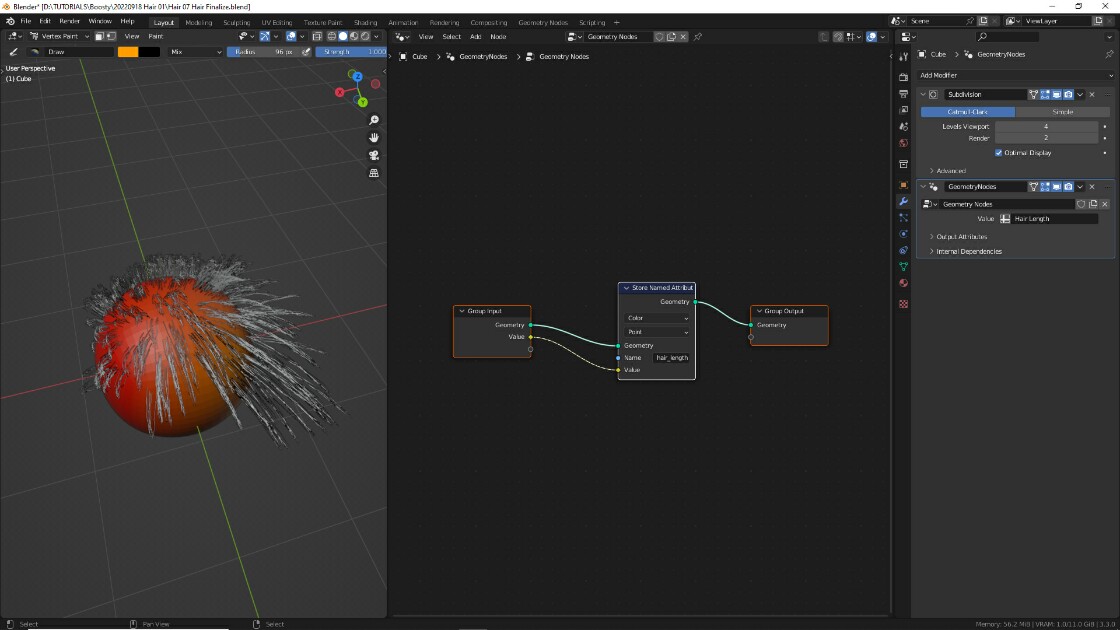Click the hair_length name field on node
Image resolution: width=1120 pixels, height=630 pixels.
671,358
